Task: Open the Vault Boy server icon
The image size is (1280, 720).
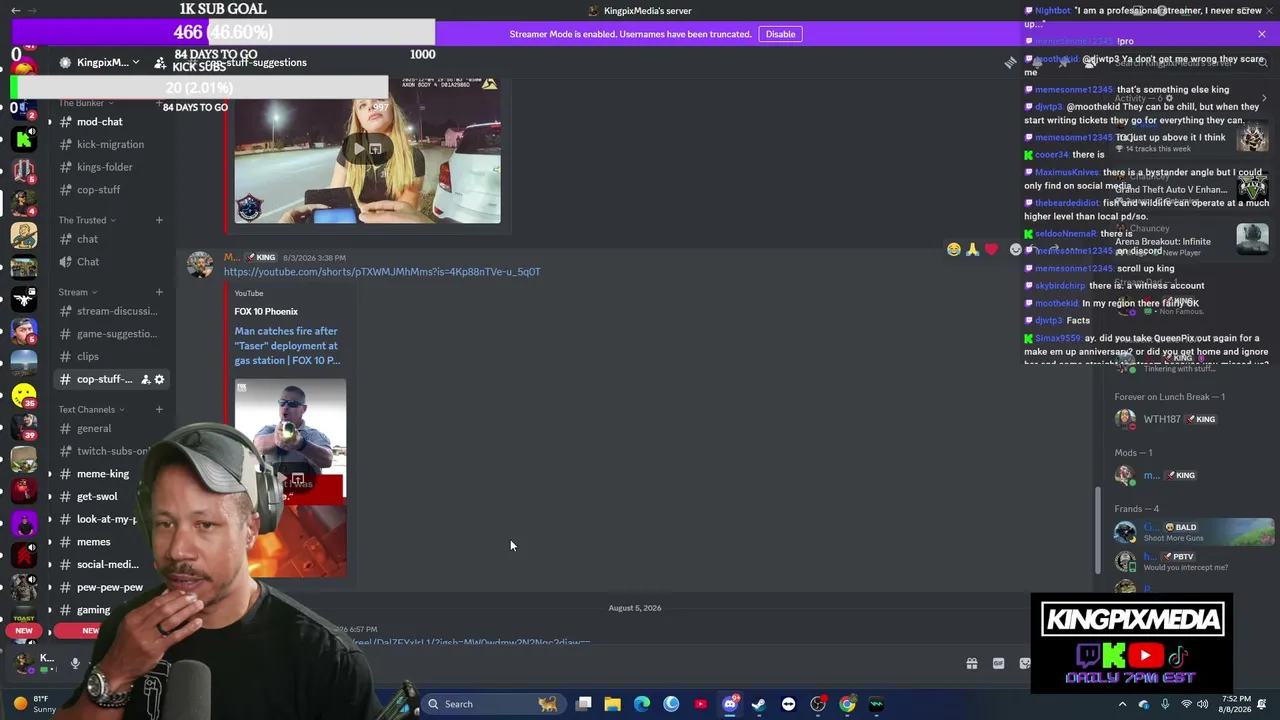Action: click(x=24, y=236)
